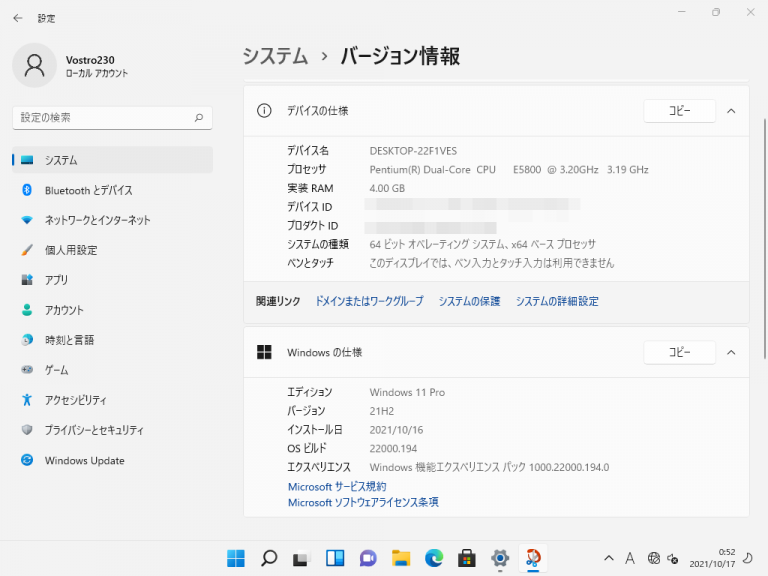Copy the Windows specifications
Screen dimensions: 768x576
(x=679, y=352)
